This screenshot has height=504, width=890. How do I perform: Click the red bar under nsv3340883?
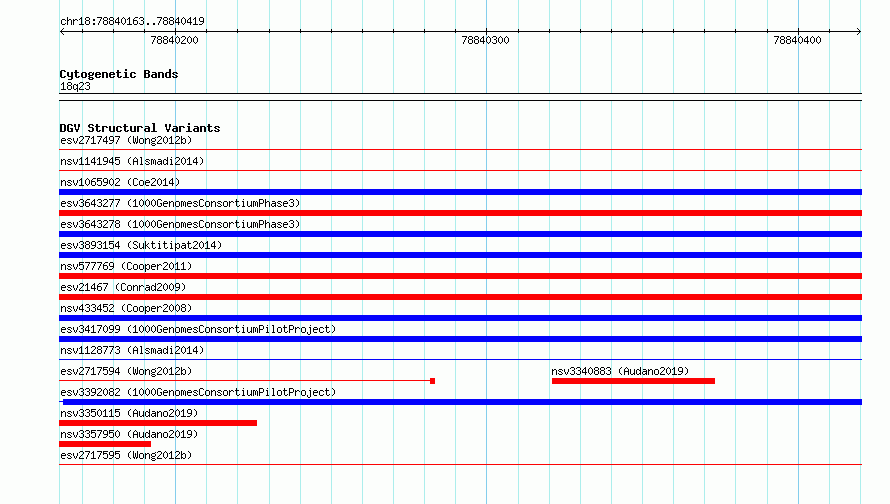[633, 381]
